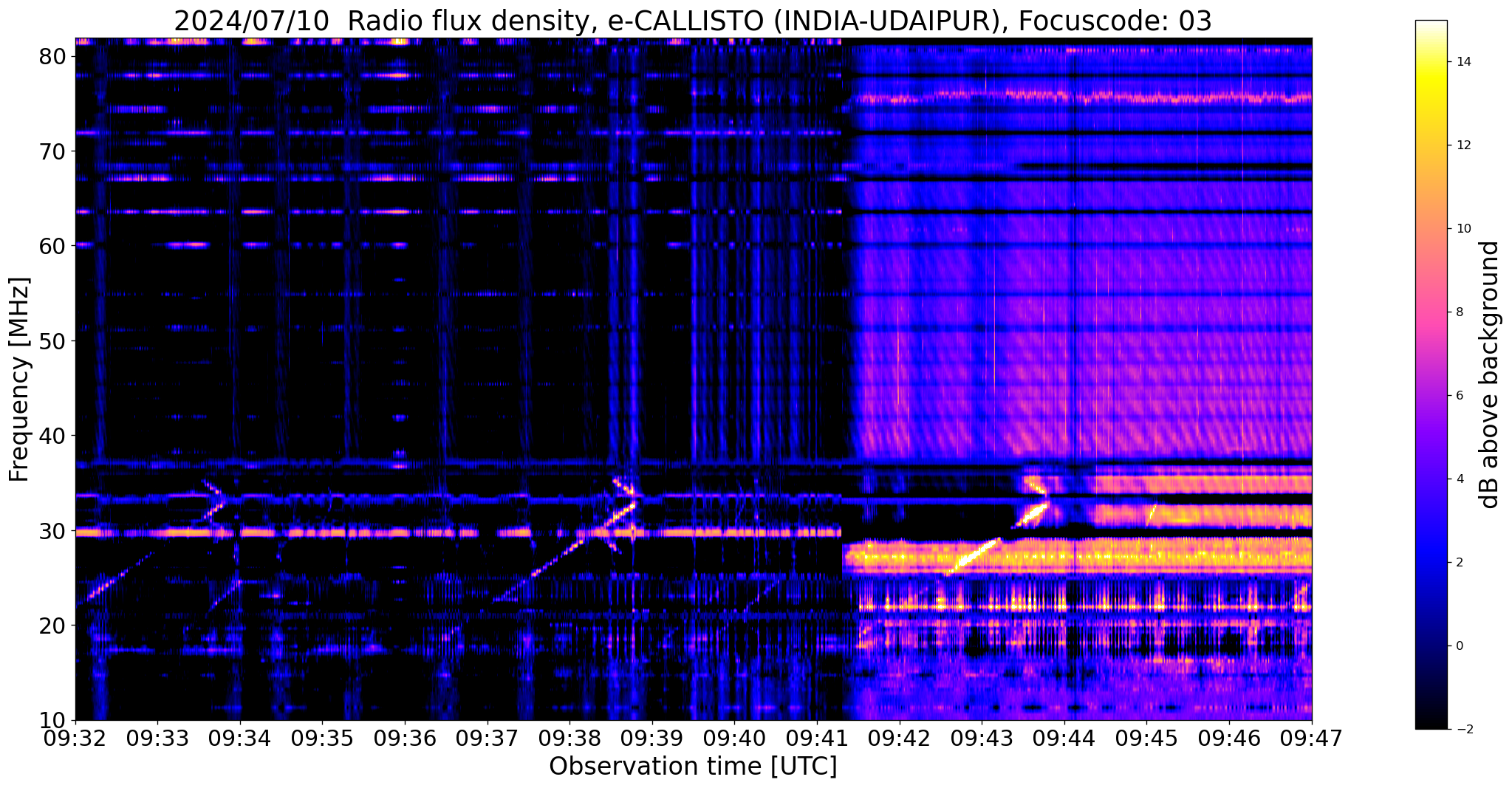The height and width of the screenshot is (788, 1512).
Task: Click the colorbar tick label 4
Action: tap(1458, 479)
